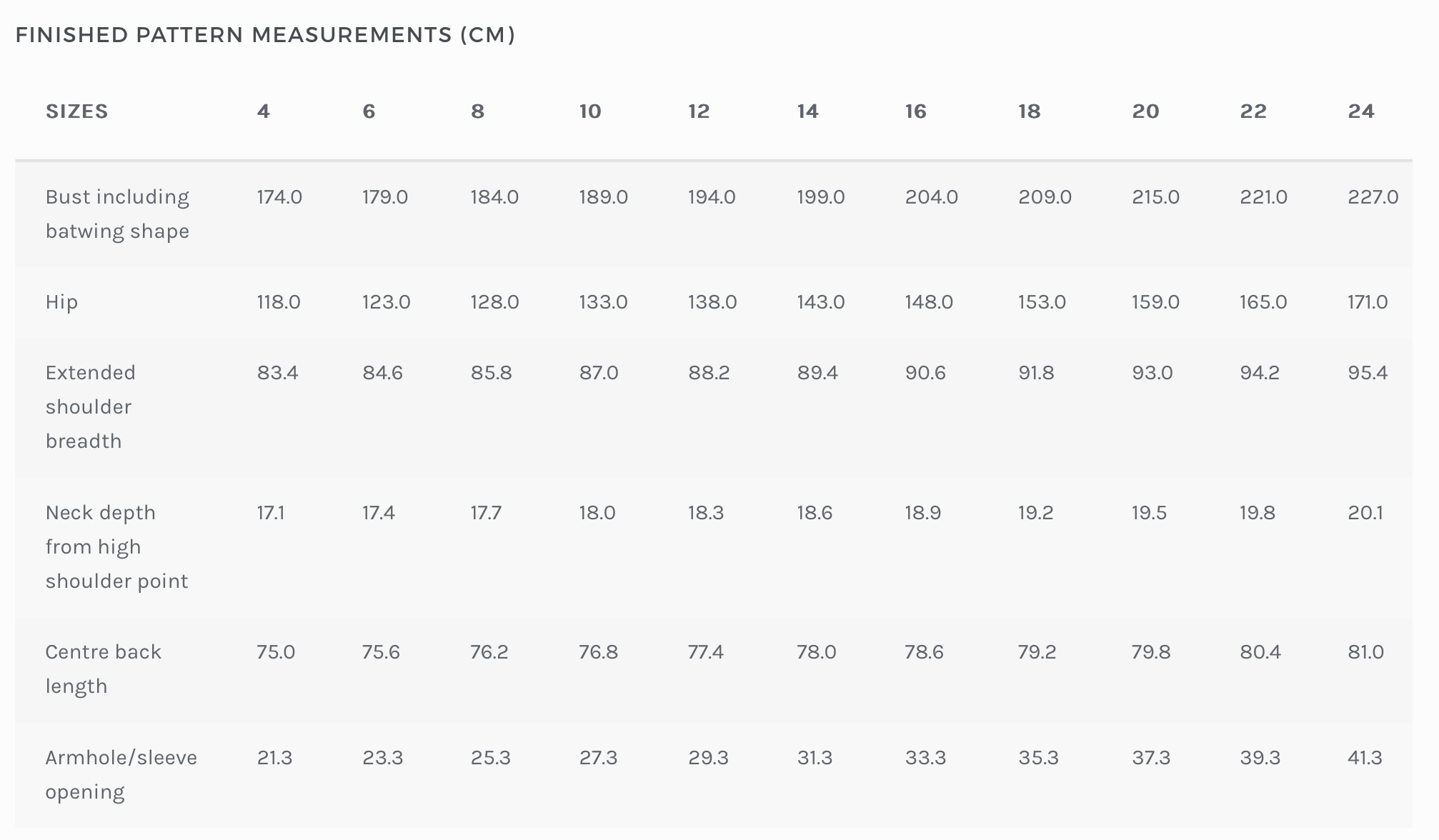Image resolution: width=1439 pixels, height=840 pixels.
Task: Select the Neck depth row label
Action: (116, 546)
